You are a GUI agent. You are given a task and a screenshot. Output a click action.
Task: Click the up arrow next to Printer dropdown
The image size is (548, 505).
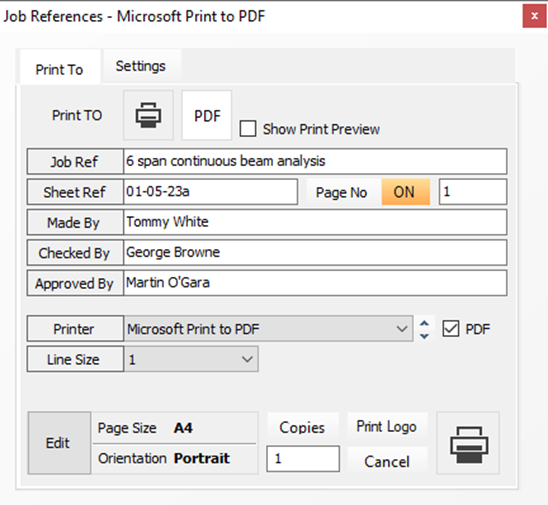point(424,323)
